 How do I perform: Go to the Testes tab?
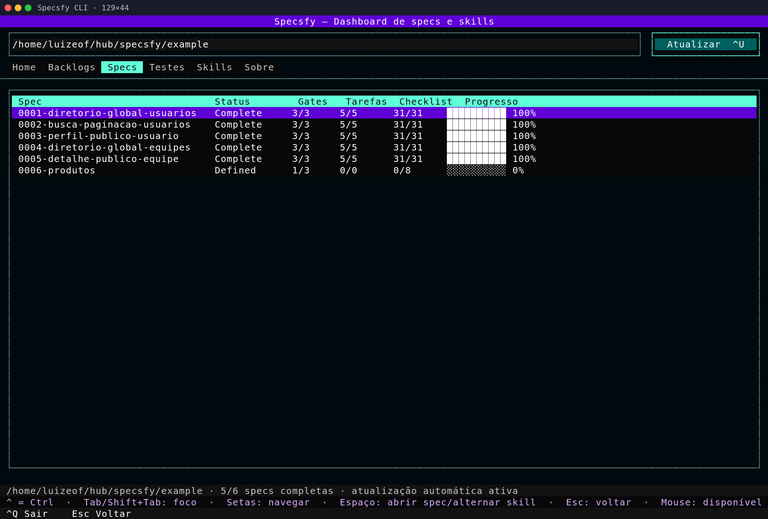point(167,67)
